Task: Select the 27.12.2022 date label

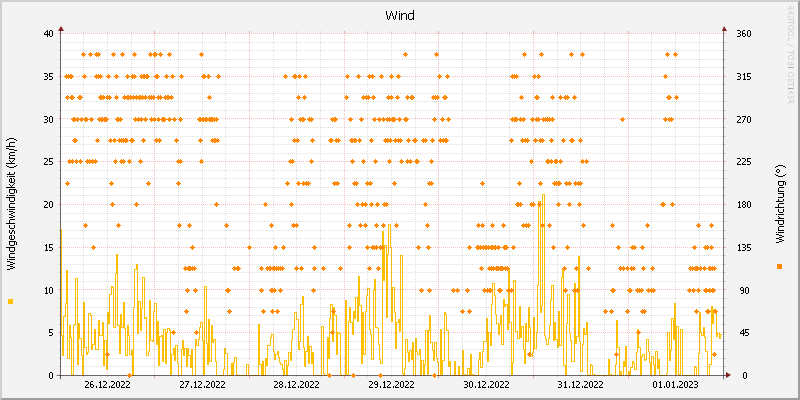Action: (x=202, y=384)
